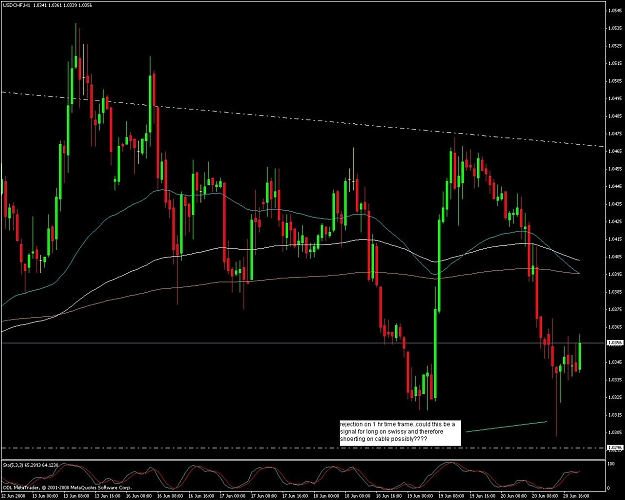Click the 1.0385 level on price scale

pos(614,291)
